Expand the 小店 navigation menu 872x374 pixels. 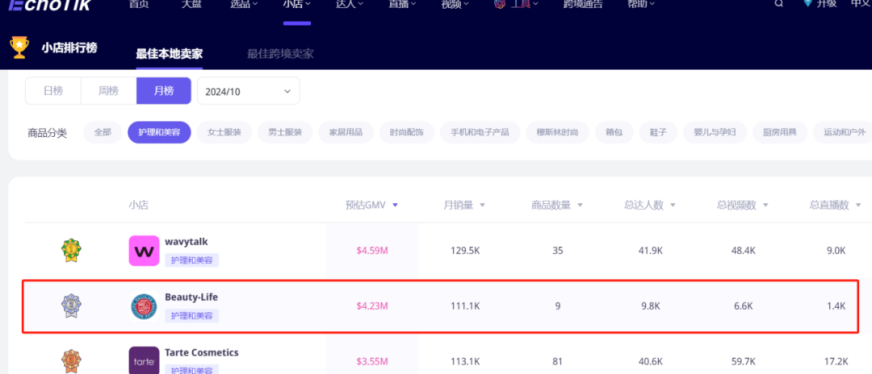point(297,4)
